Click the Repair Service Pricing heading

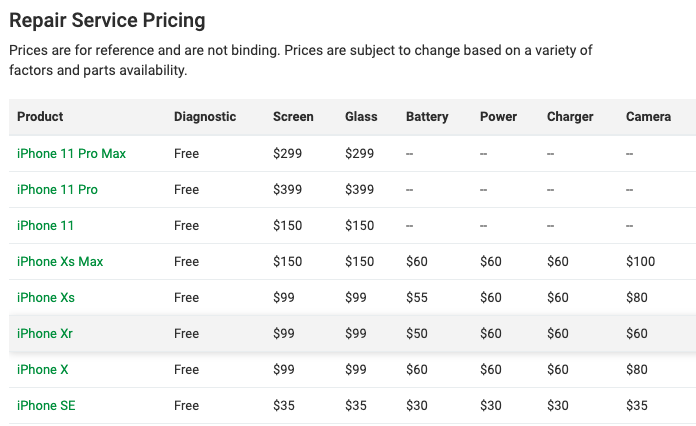107,20
